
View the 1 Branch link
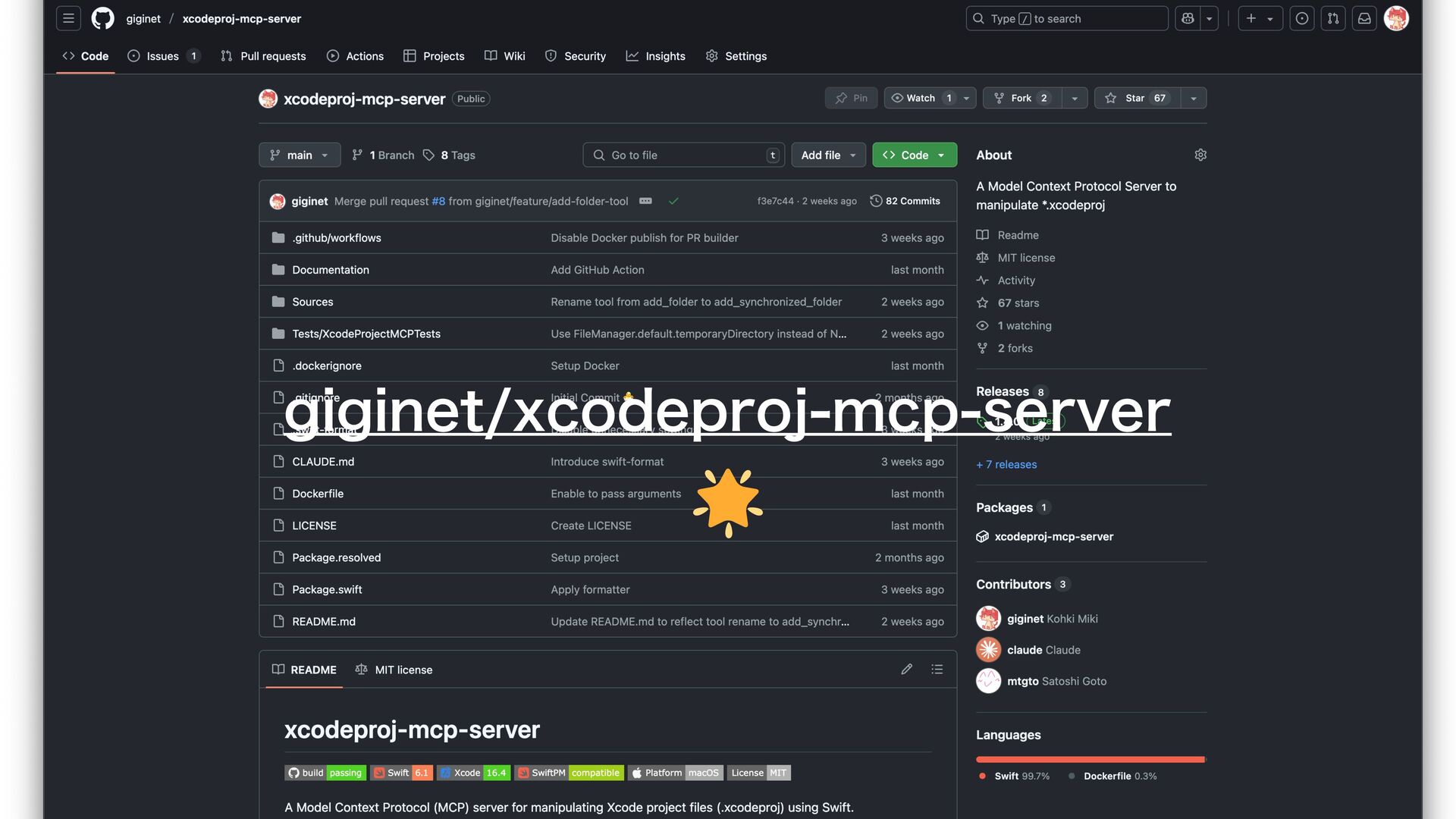tap(383, 155)
